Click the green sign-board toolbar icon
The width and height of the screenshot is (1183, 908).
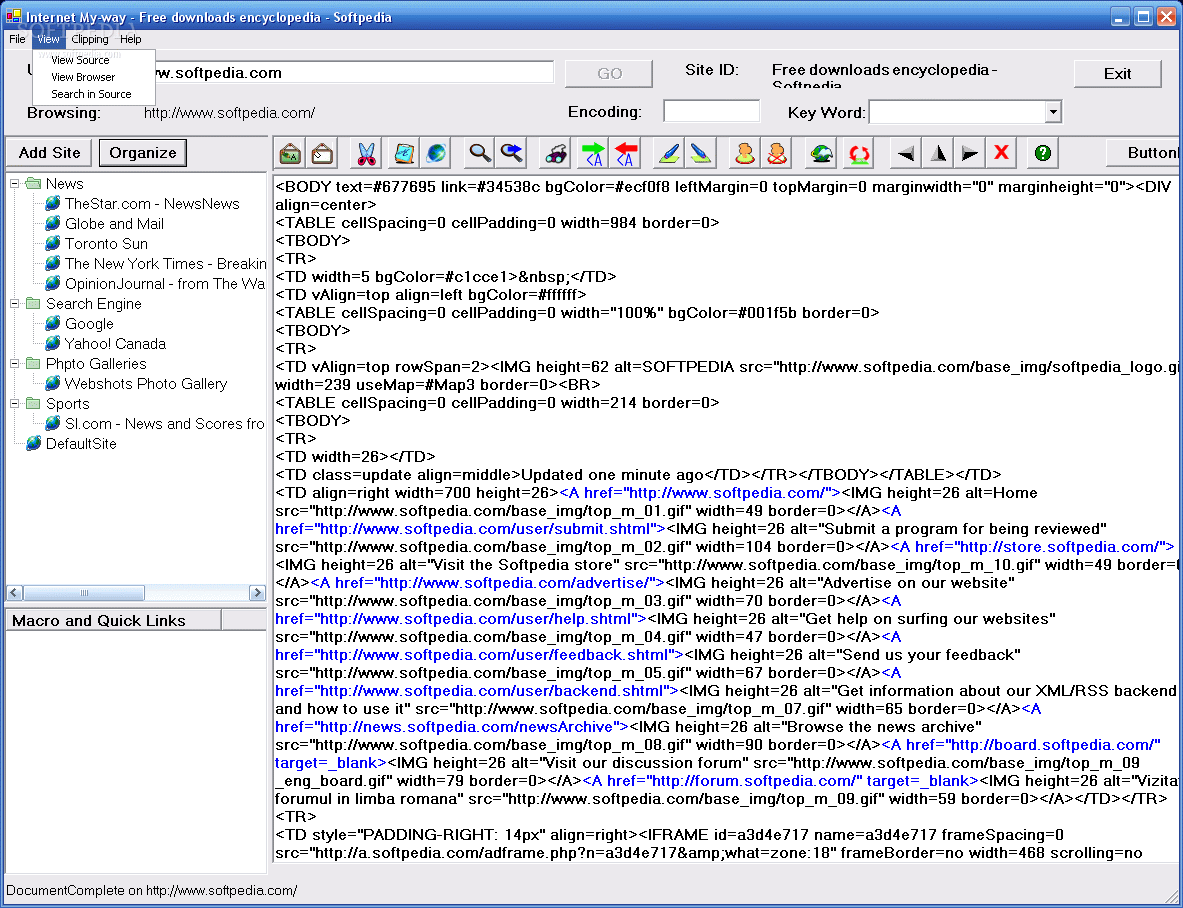click(290, 153)
